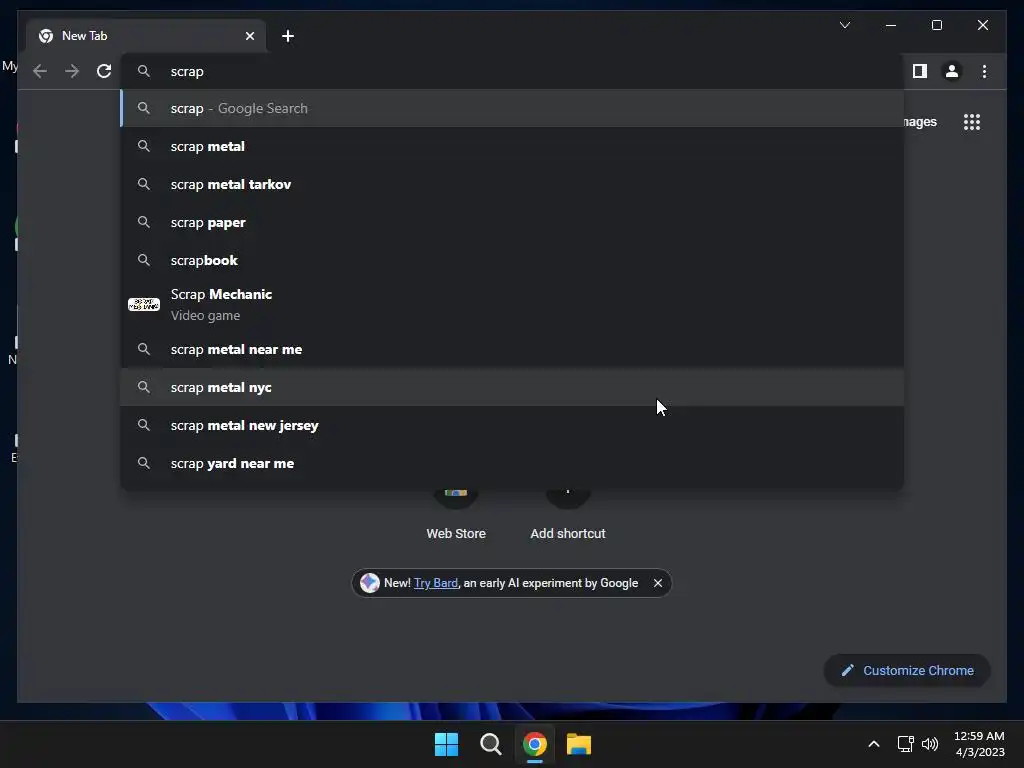Choose the 'scrap metal' suggestion

(x=513, y=146)
